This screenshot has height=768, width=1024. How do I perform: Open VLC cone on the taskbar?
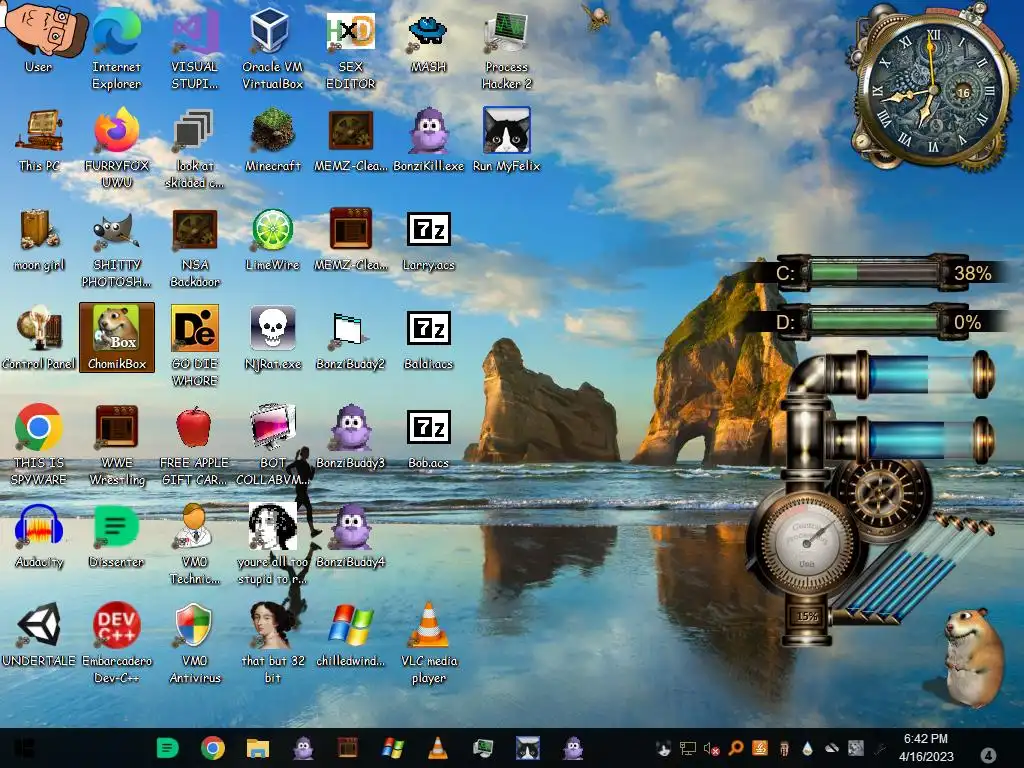coord(438,748)
